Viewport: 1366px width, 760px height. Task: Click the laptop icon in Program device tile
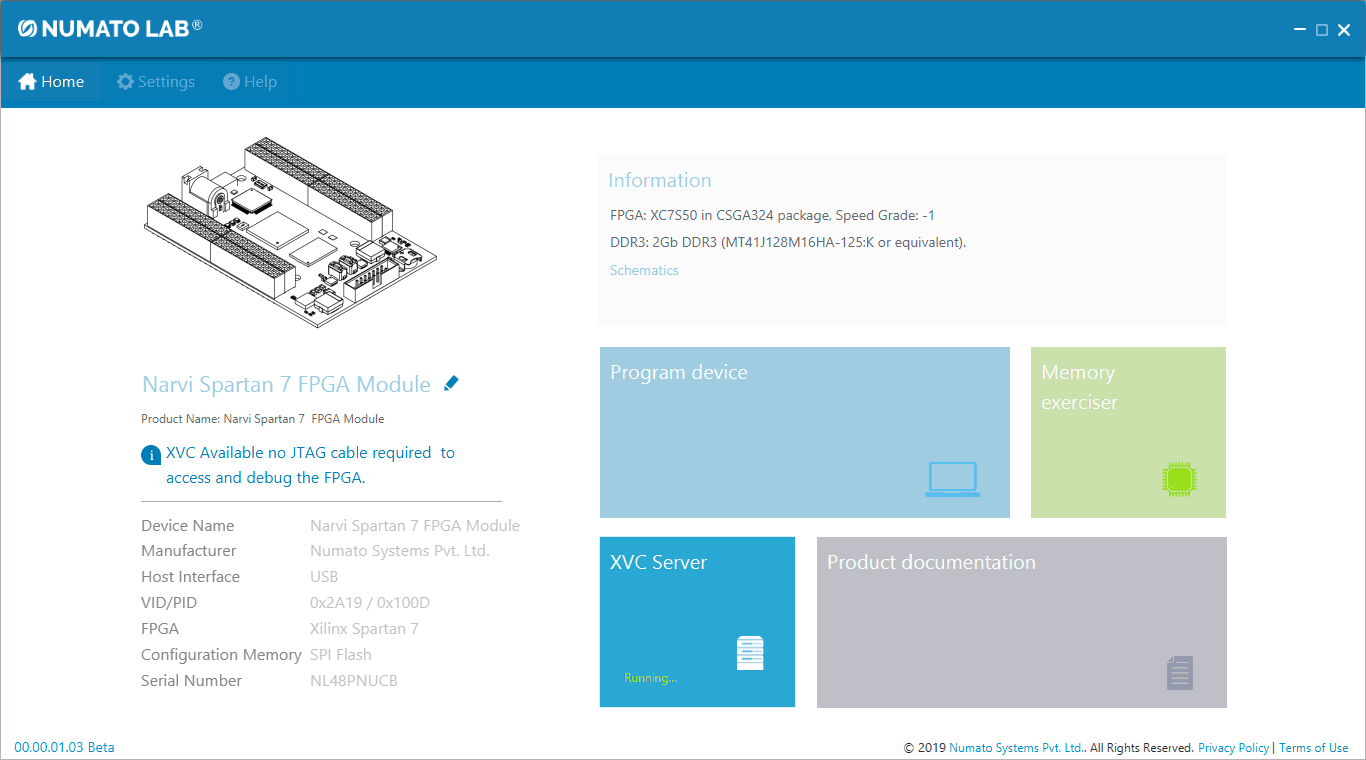952,480
